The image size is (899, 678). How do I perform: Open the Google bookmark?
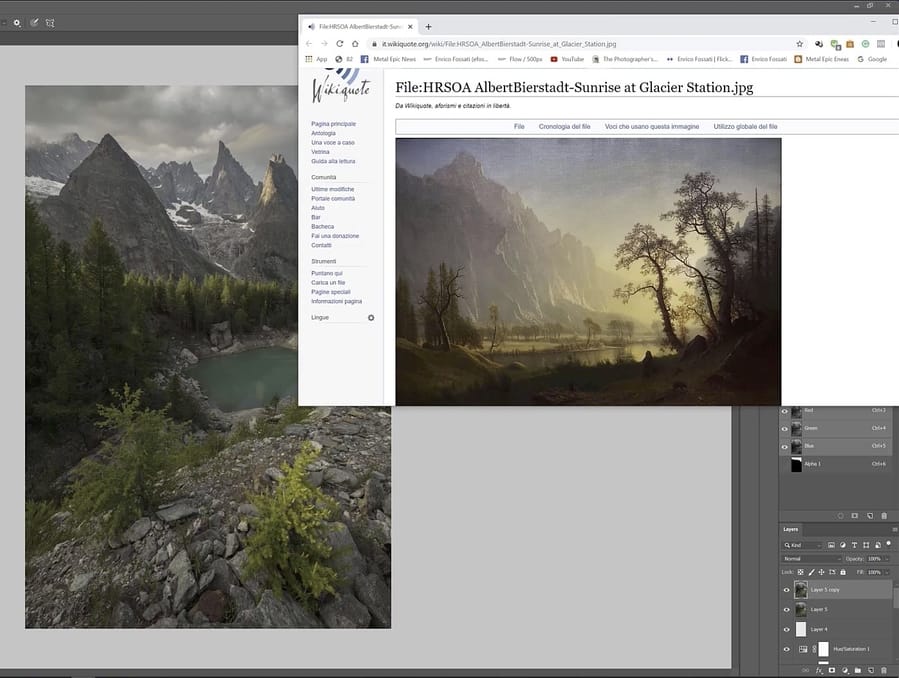872,59
